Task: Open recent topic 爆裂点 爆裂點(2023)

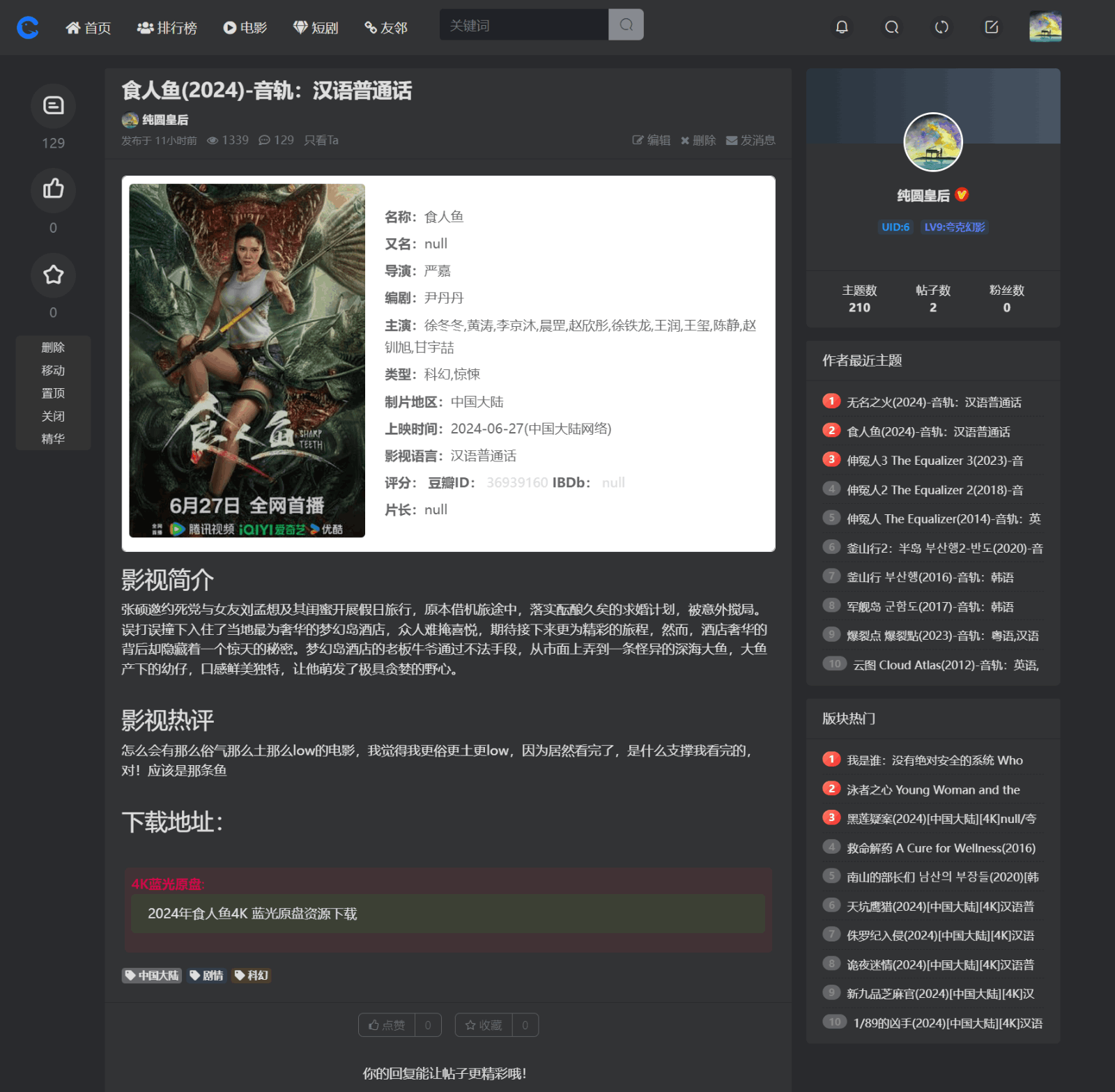Action: [942, 636]
